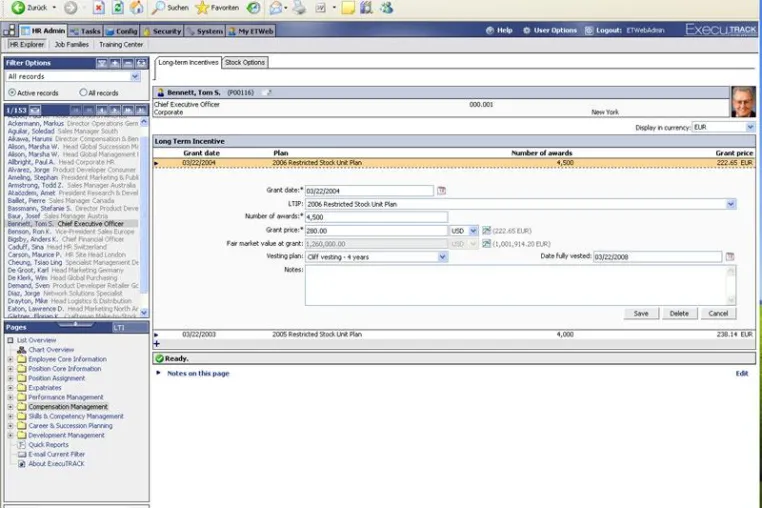Open the Vesting plan dropdown
The height and width of the screenshot is (508, 762).
tap(442, 257)
